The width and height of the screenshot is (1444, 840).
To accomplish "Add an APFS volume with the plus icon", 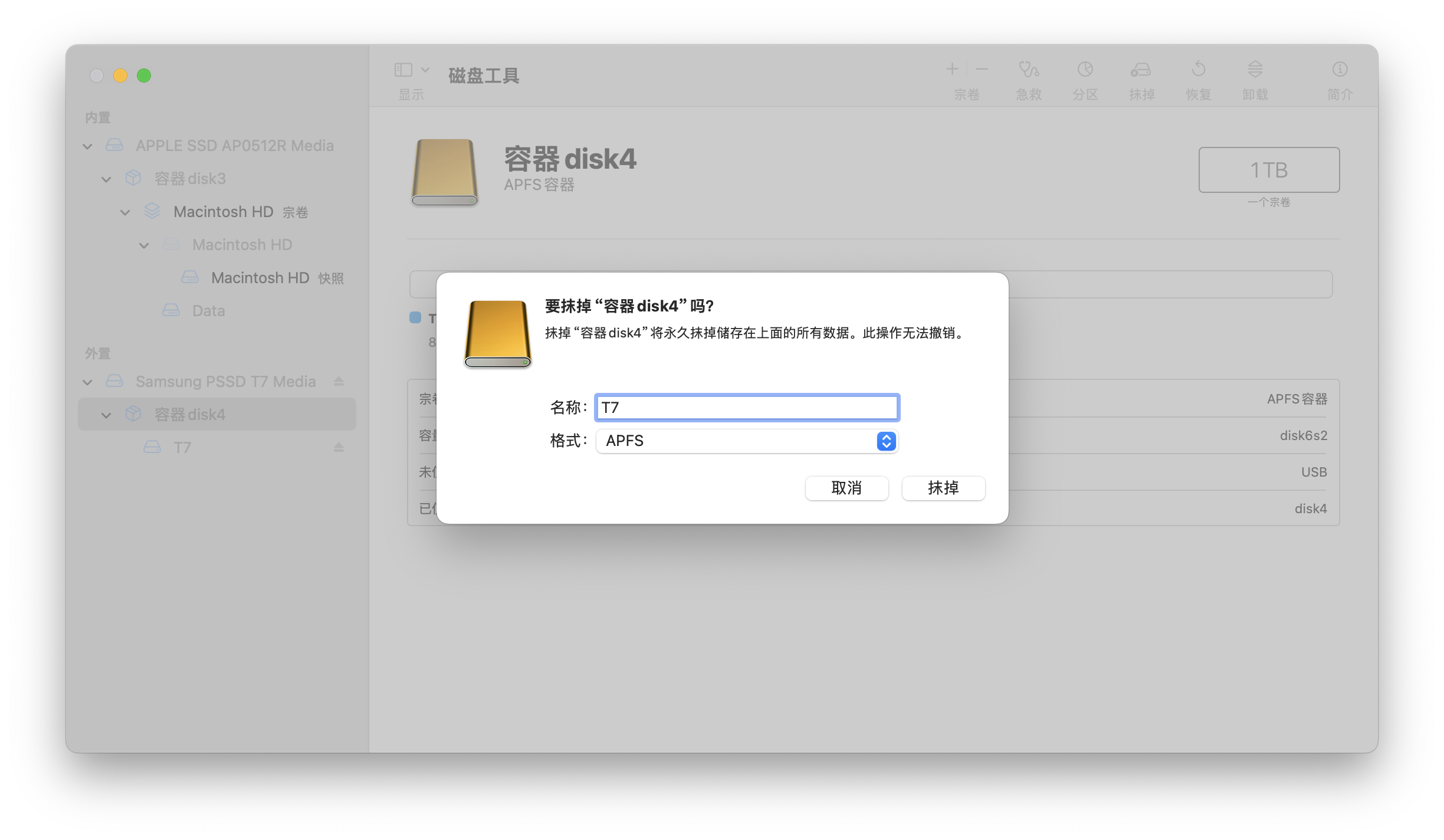I will point(952,69).
